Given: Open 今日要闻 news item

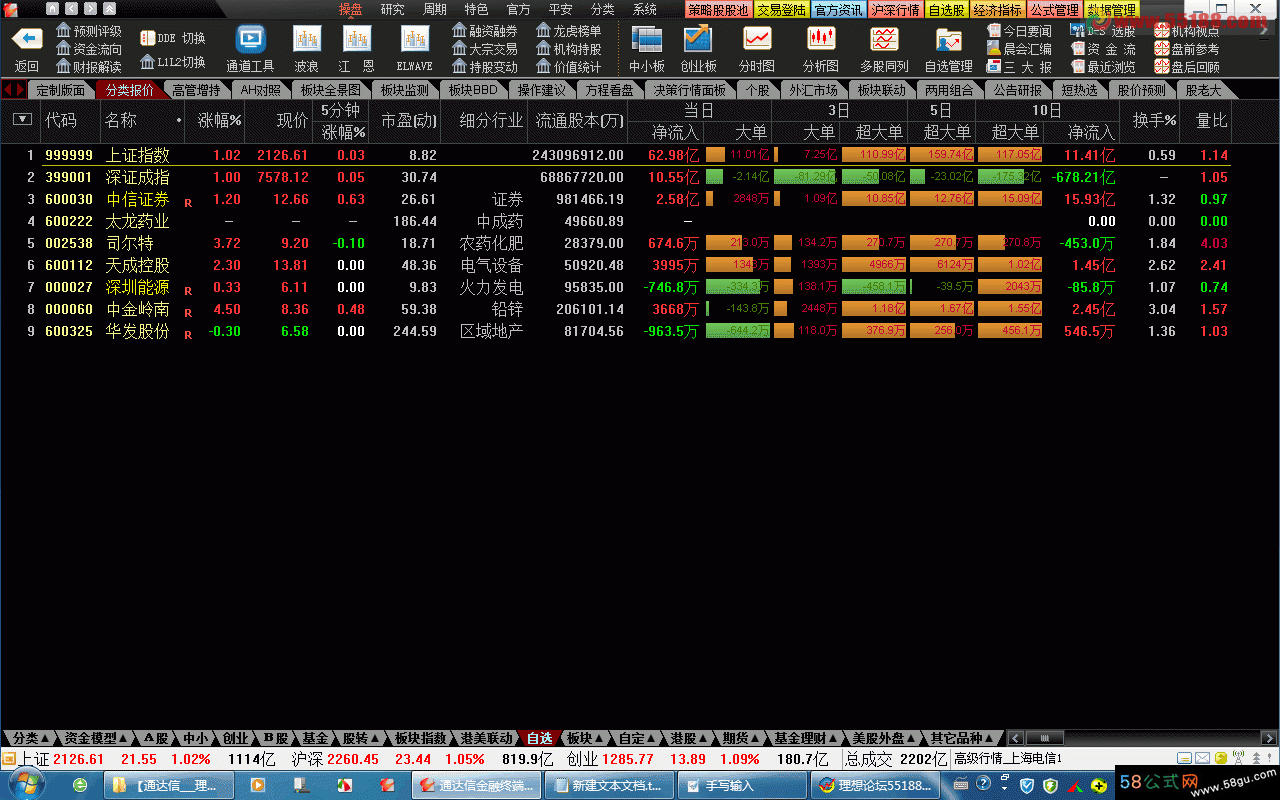Looking at the screenshot, I should tap(1019, 31).
